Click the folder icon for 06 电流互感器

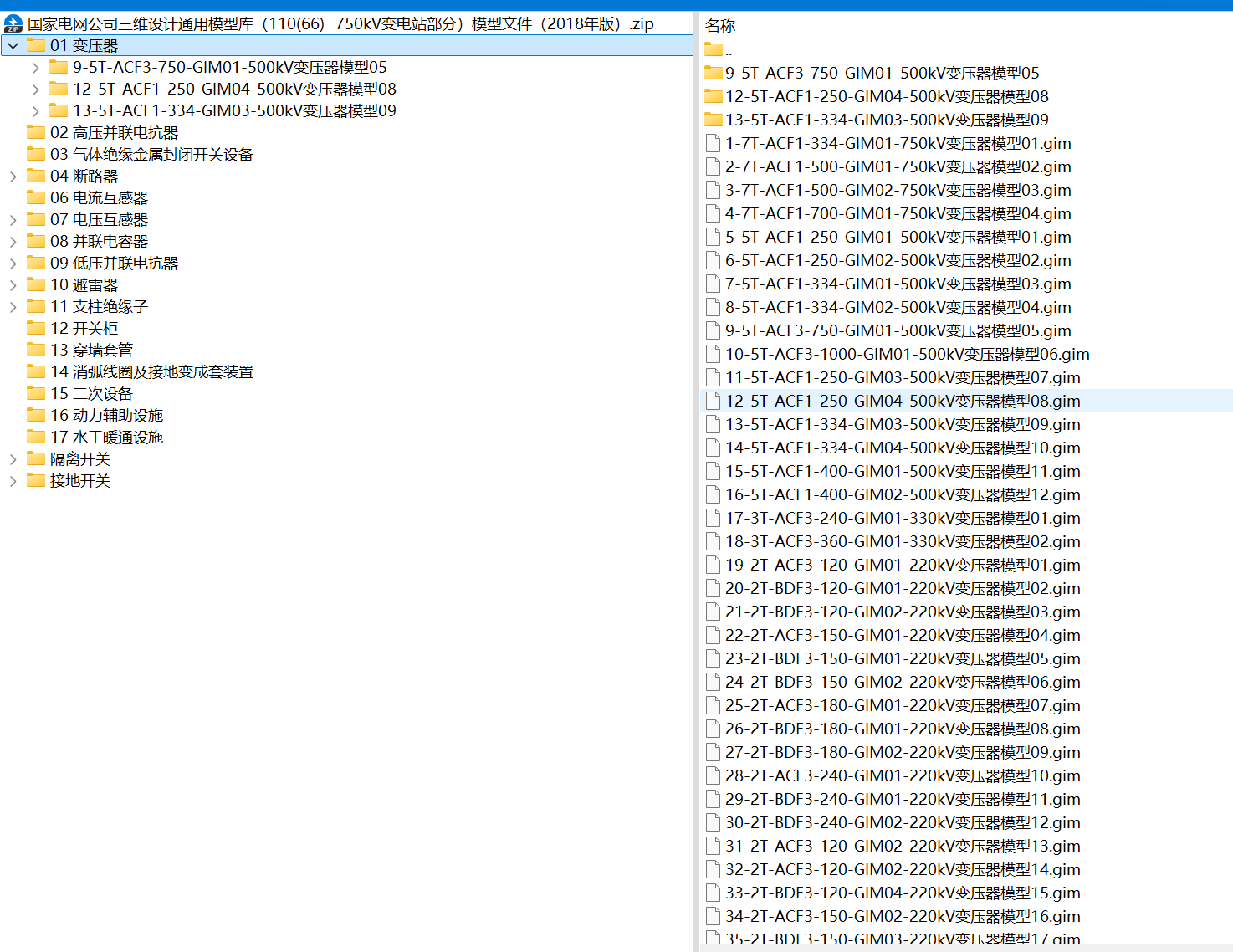click(x=36, y=197)
